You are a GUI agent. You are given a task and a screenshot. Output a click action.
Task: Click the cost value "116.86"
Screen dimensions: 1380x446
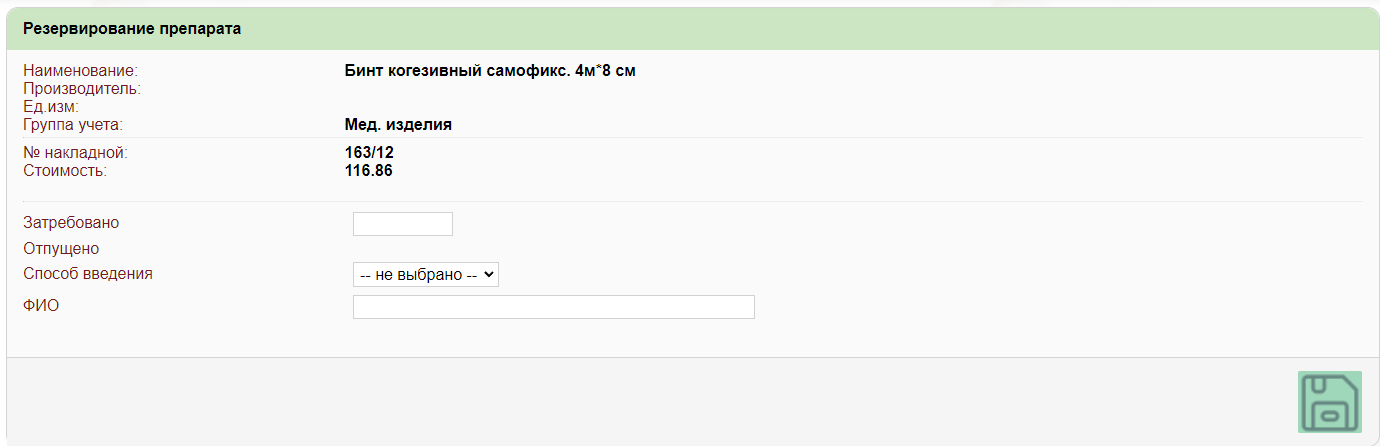tap(368, 171)
